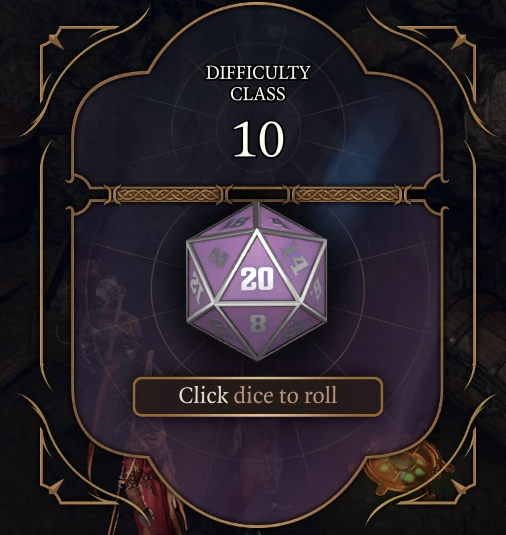The width and height of the screenshot is (506, 535).
Task: Click the star ornament in upper-right frame corner
Action: click(x=459, y=41)
